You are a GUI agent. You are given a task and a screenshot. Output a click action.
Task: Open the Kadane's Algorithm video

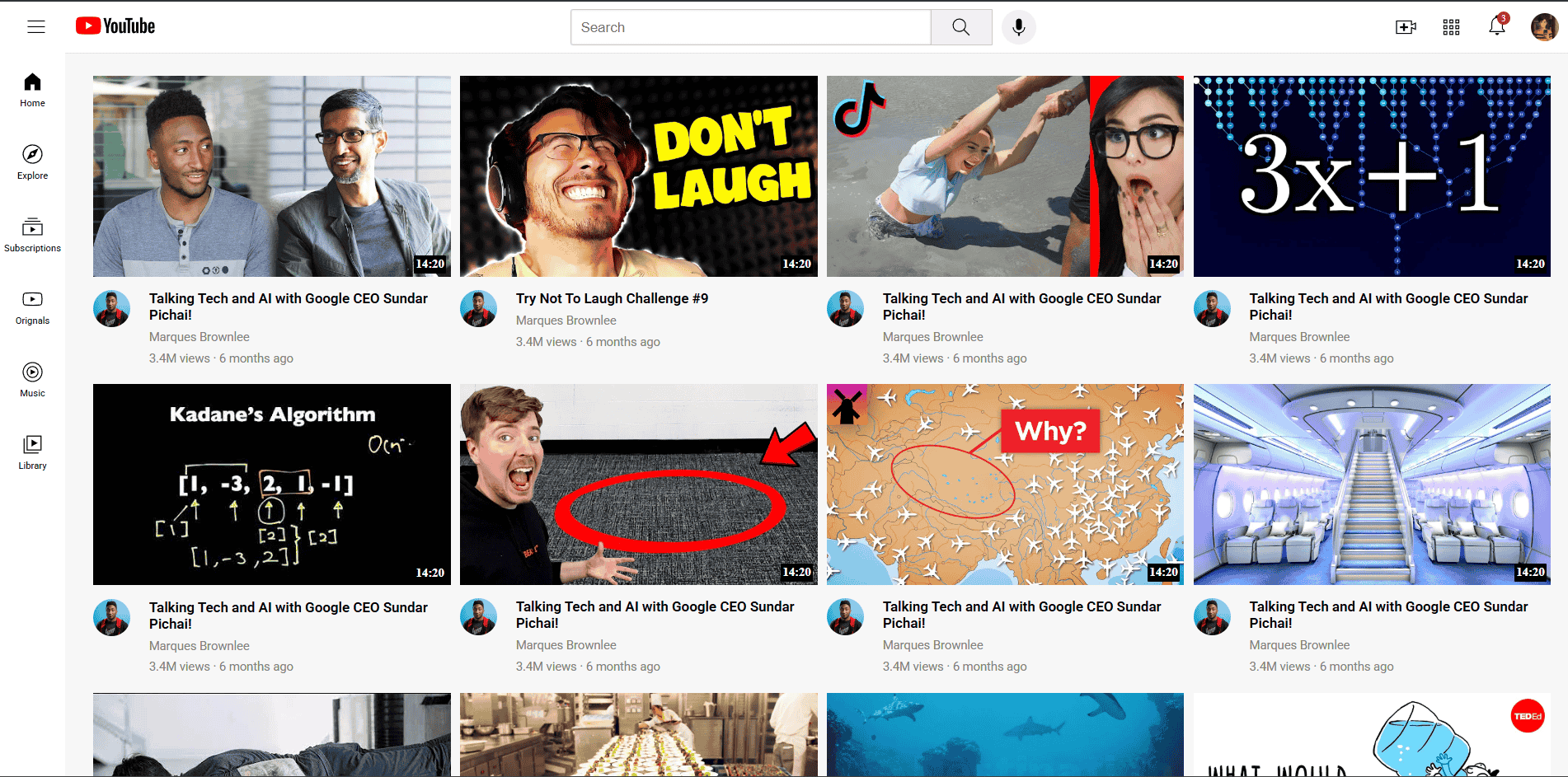(x=272, y=484)
